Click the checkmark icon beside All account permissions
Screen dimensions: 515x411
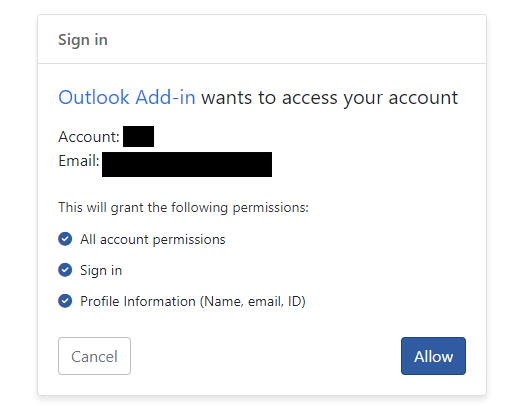tap(65, 239)
